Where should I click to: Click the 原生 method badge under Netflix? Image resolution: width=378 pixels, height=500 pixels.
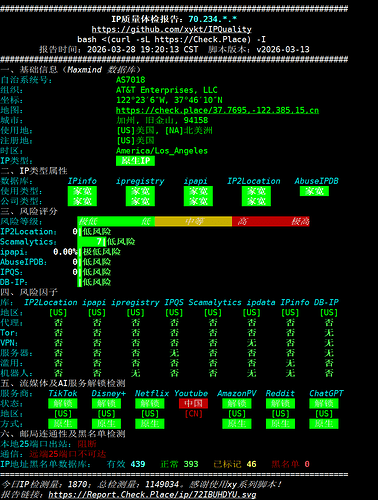[150, 424]
